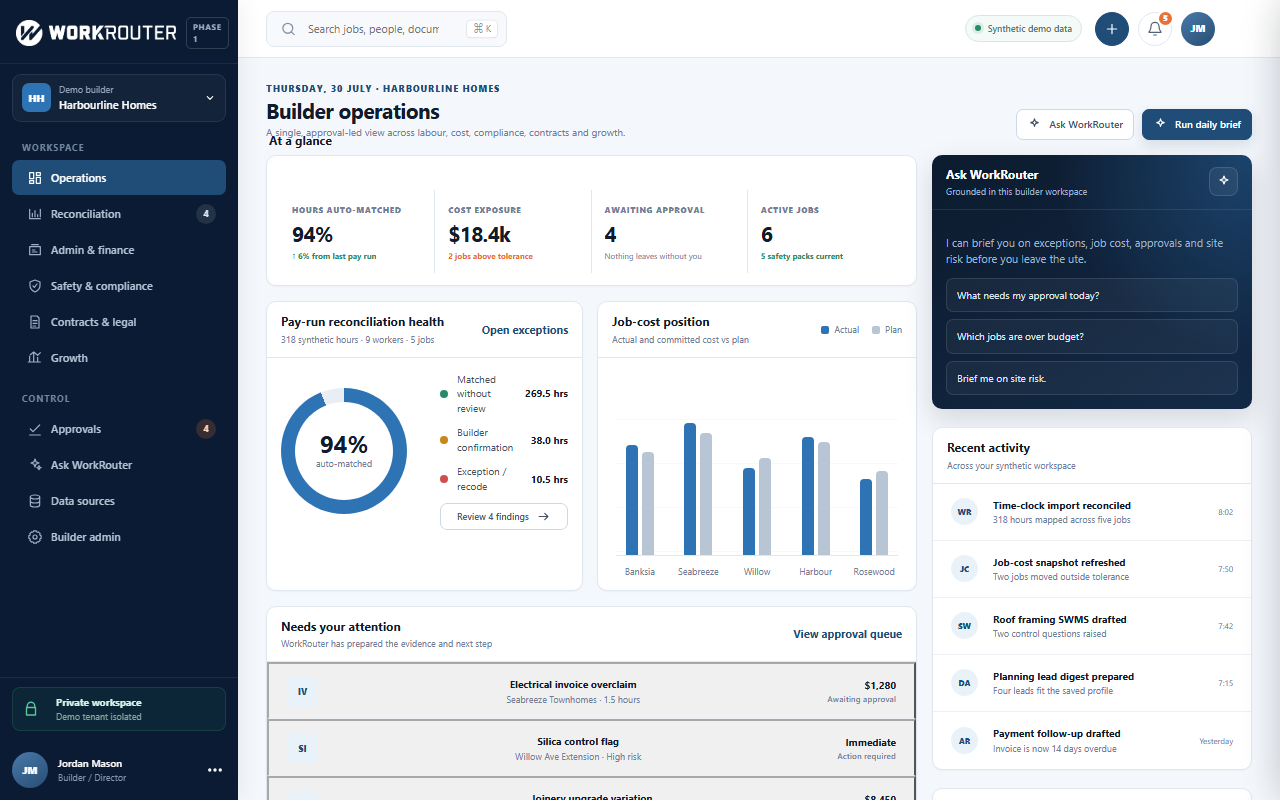Open the Silica control flag item
The height and width of the screenshot is (800, 1280).
[x=591, y=748]
